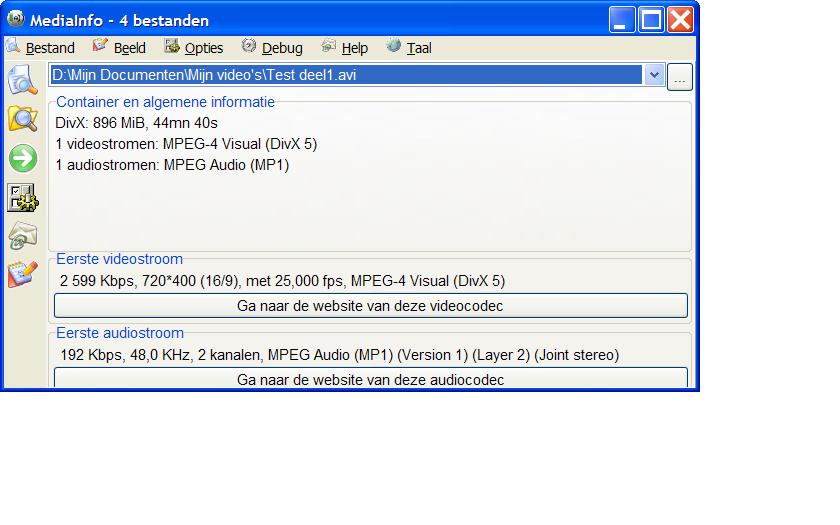
Task: Click the '192 Kbps, 48,0 KHz' audio stream line
Action: tap(340, 355)
